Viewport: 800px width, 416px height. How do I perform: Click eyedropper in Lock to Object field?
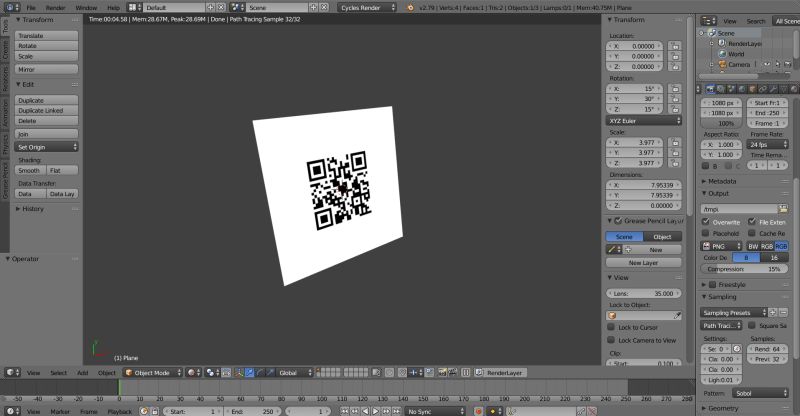point(677,316)
